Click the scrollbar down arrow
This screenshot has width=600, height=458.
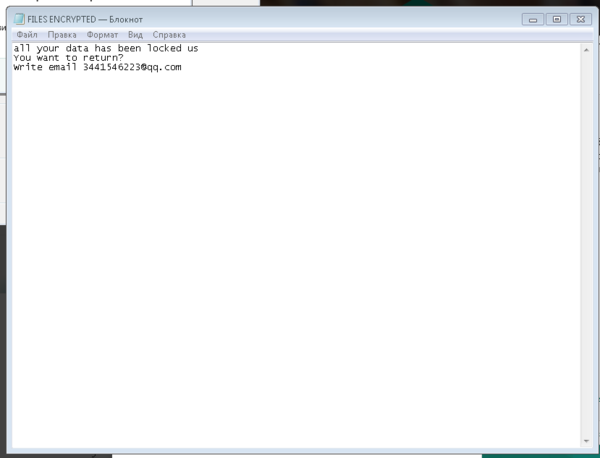(586, 441)
